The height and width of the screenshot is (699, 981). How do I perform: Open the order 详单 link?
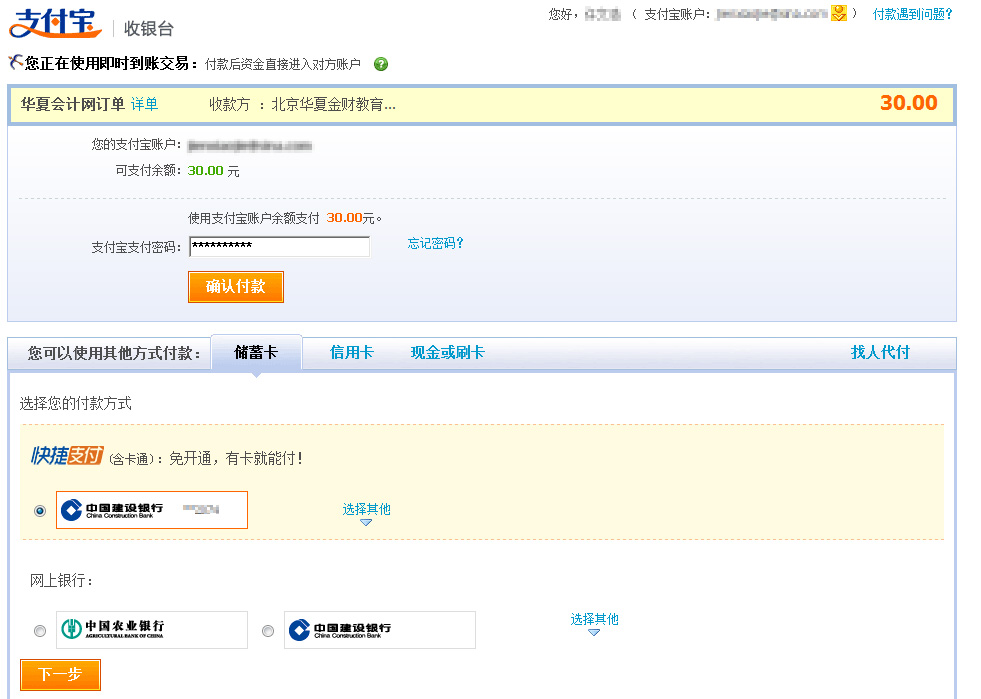pyautogui.click(x=145, y=104)
